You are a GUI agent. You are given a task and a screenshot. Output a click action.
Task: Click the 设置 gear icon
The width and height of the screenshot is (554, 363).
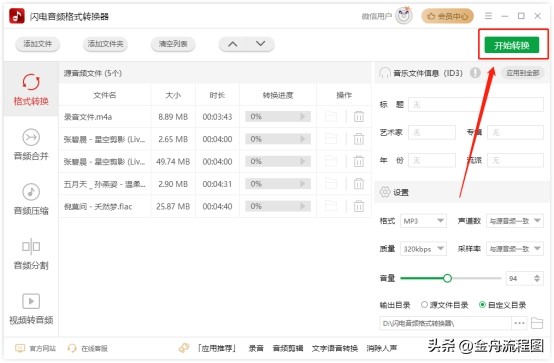pyautogui.click(x=385, y=192)
